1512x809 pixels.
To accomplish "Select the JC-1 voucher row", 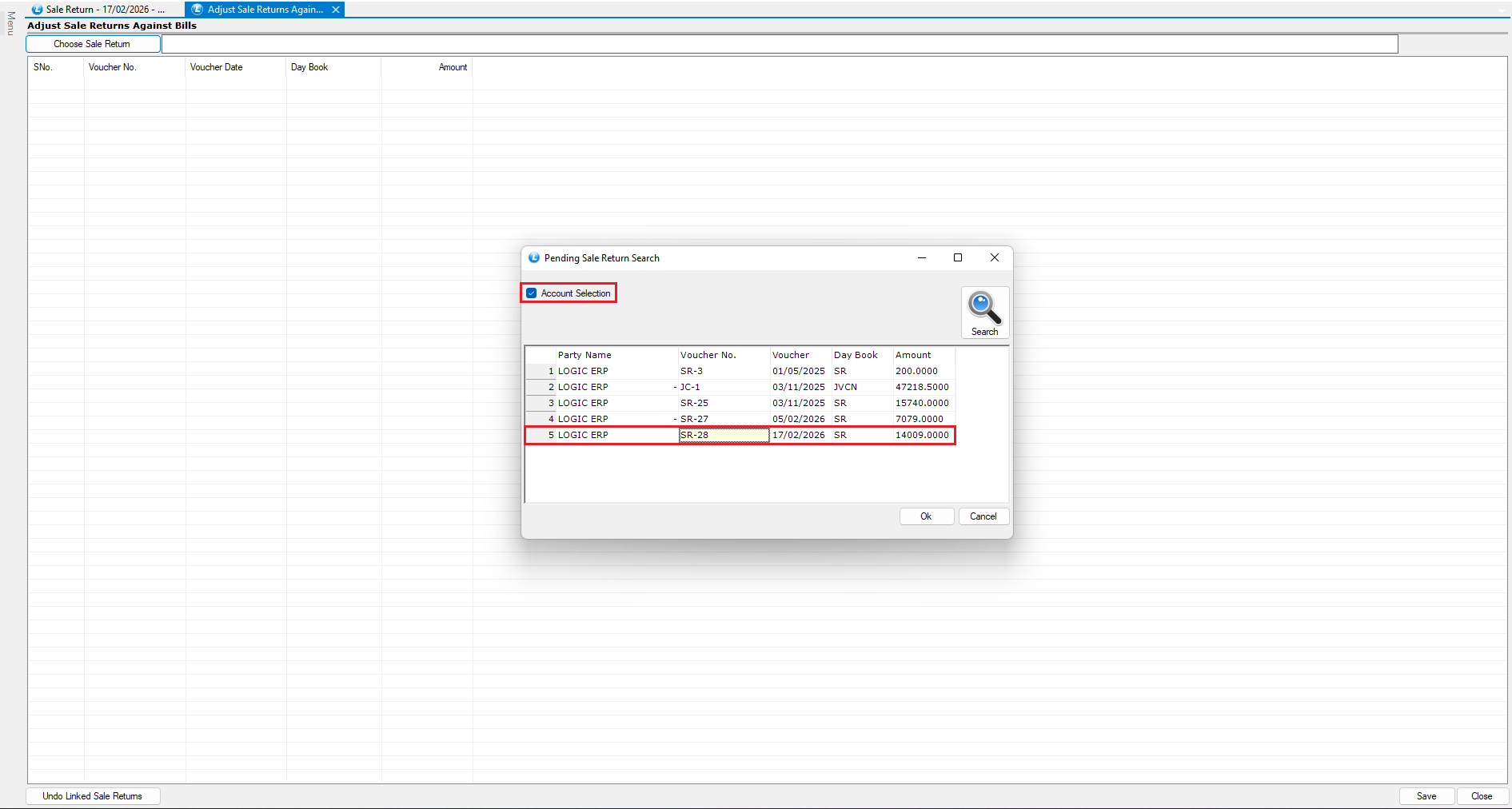I will pos(690,387).
